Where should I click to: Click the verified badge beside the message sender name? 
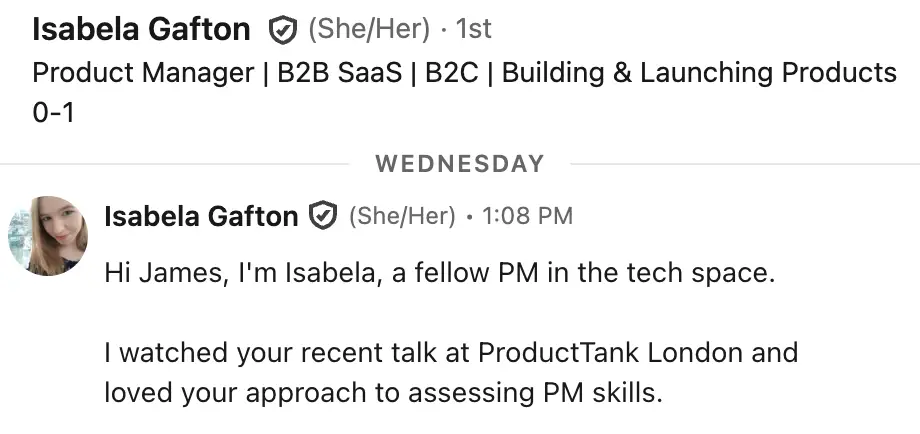click(x=322, y=216)
